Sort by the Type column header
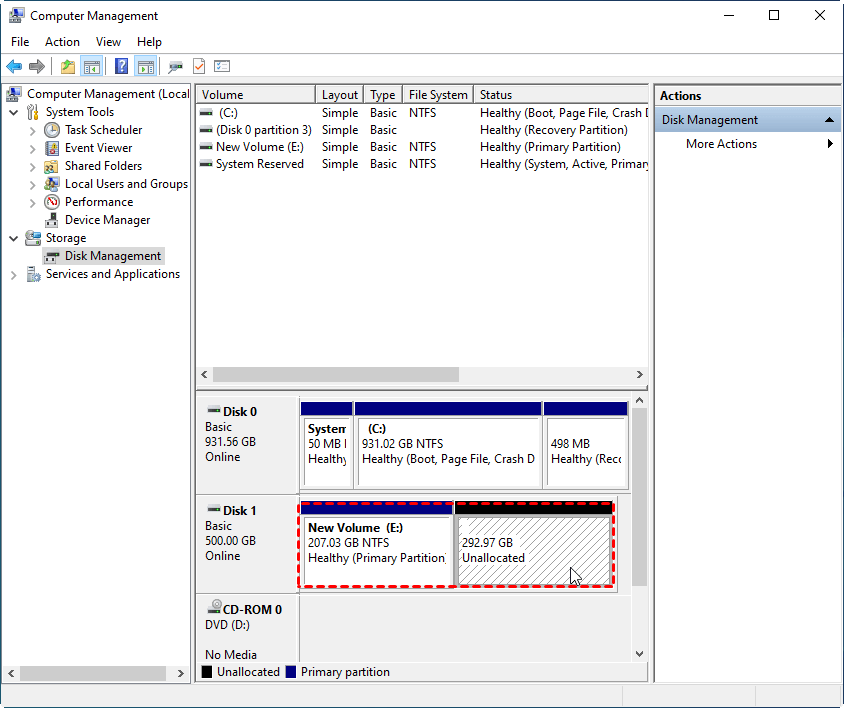Screen dimensions: 844x708 click(x=383, y=95)
